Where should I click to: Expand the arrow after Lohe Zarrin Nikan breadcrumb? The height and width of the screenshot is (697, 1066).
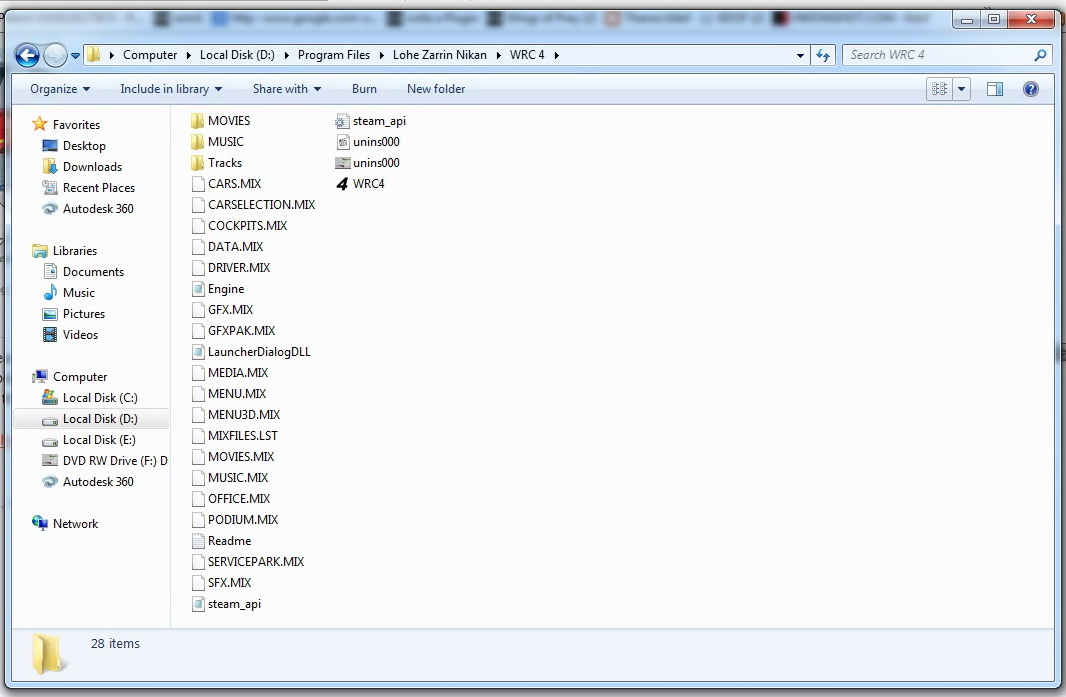click(x=498, y=55)
